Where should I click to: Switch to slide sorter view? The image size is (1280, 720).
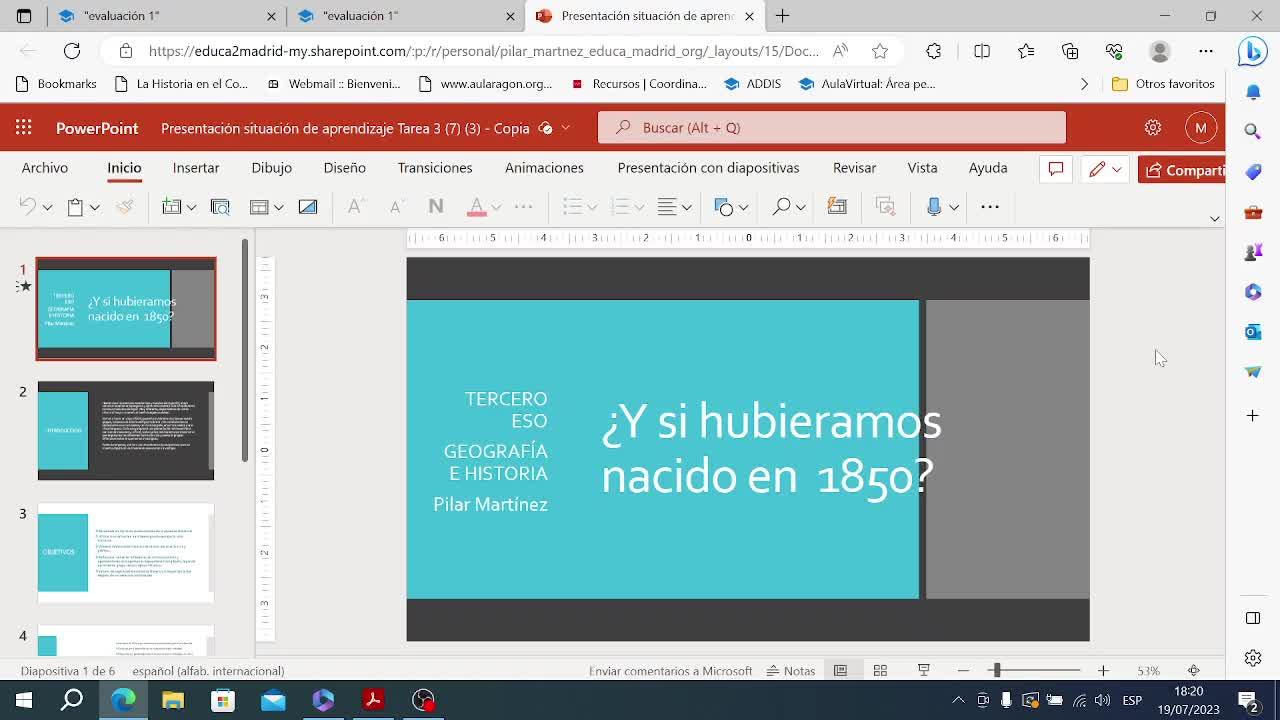(880, 671)
